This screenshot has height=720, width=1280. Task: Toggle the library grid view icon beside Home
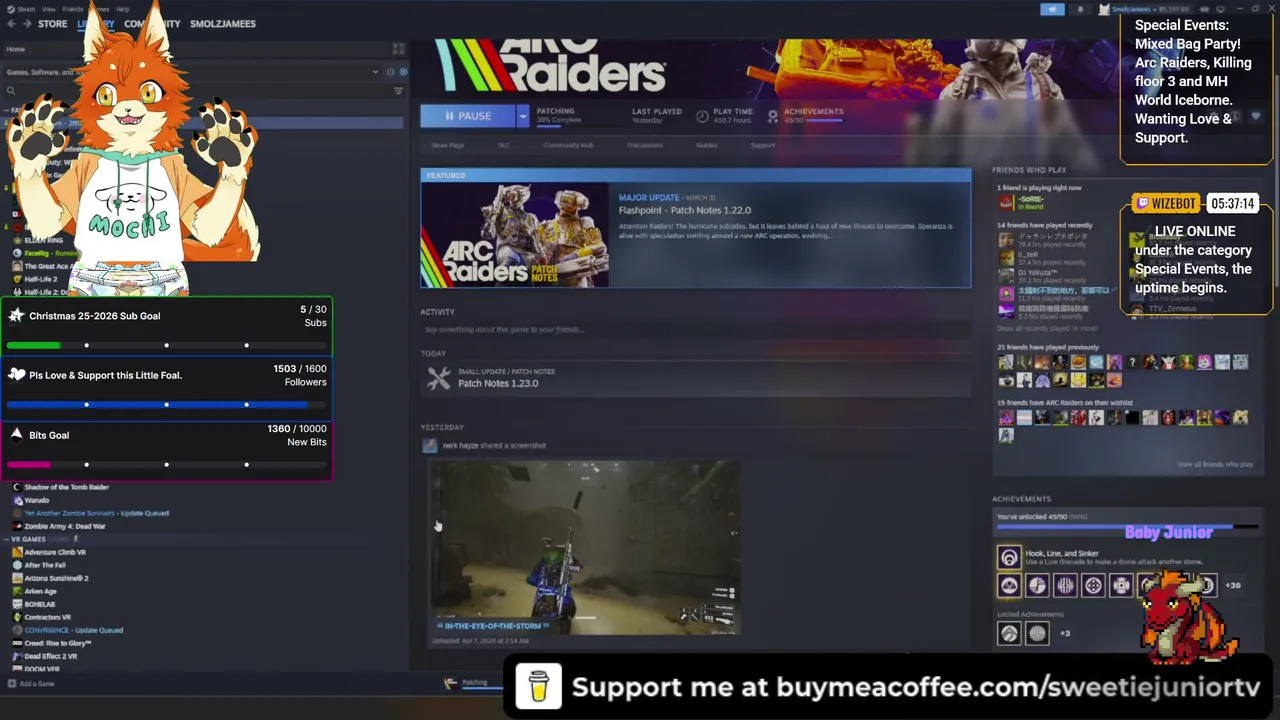(398, 49)
